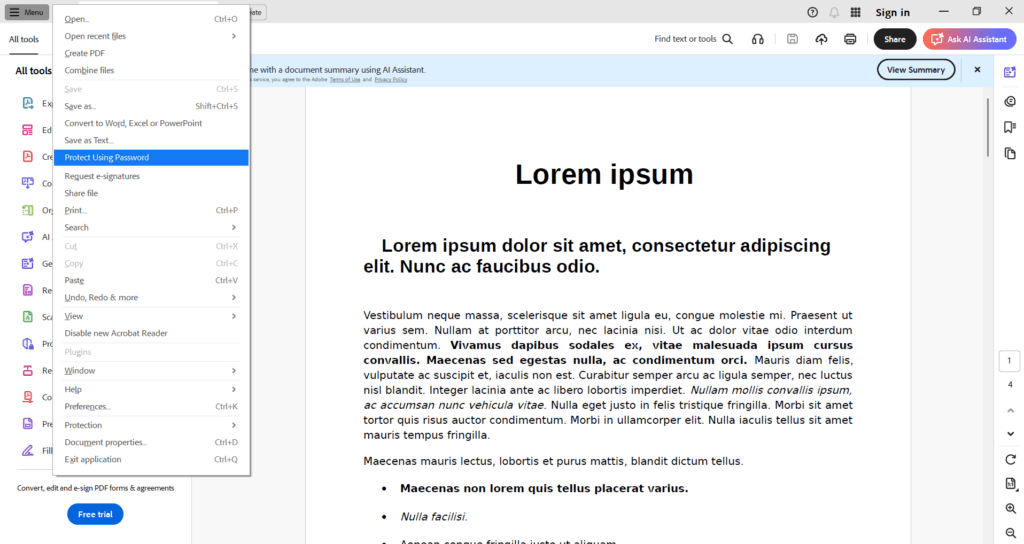Open the page thumbnails icon in right rail
The height and width of the screenshot is (544, 1024).
tap(1010, 153)
